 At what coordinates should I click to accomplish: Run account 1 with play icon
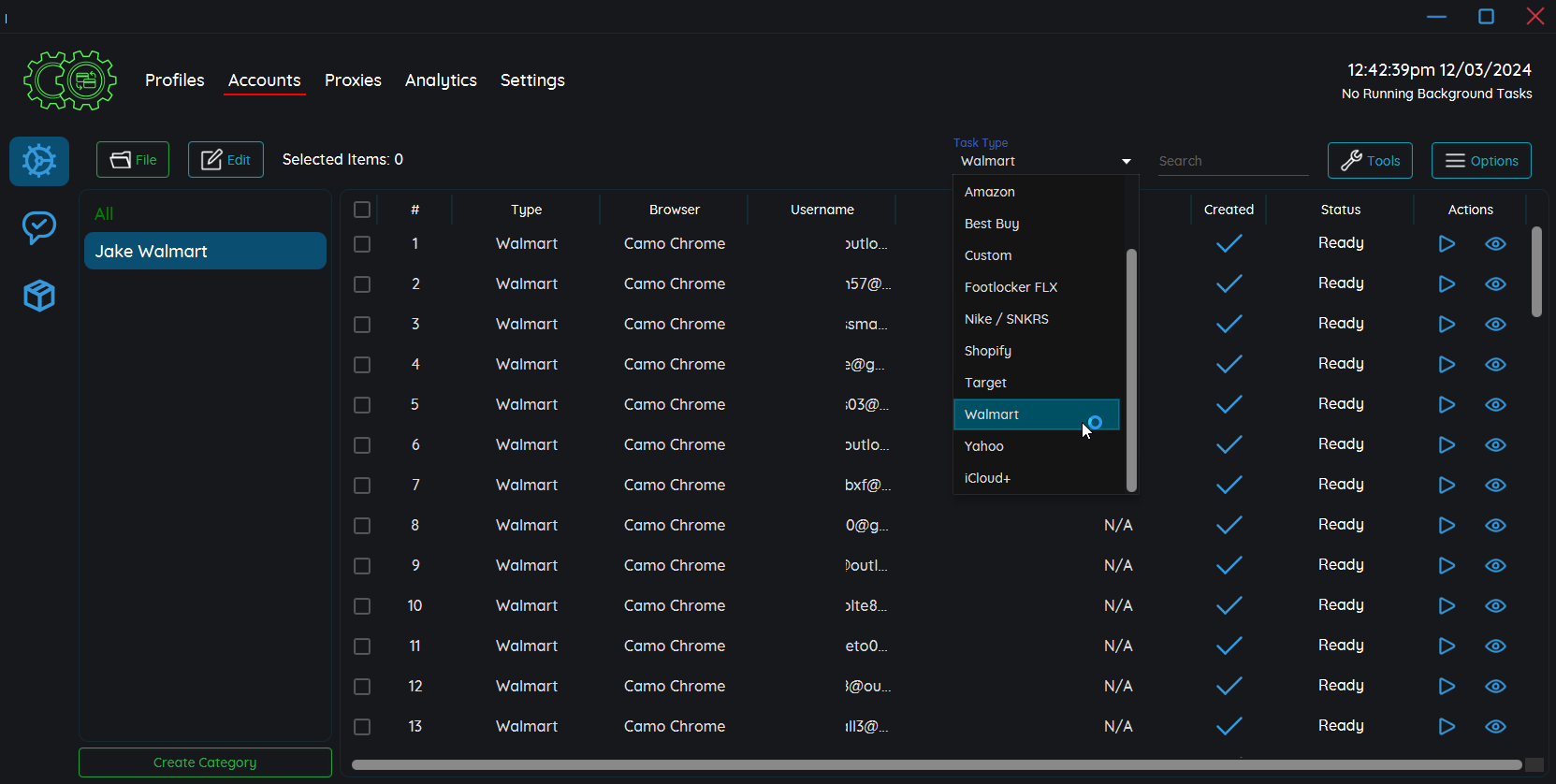coord(1446,244)
